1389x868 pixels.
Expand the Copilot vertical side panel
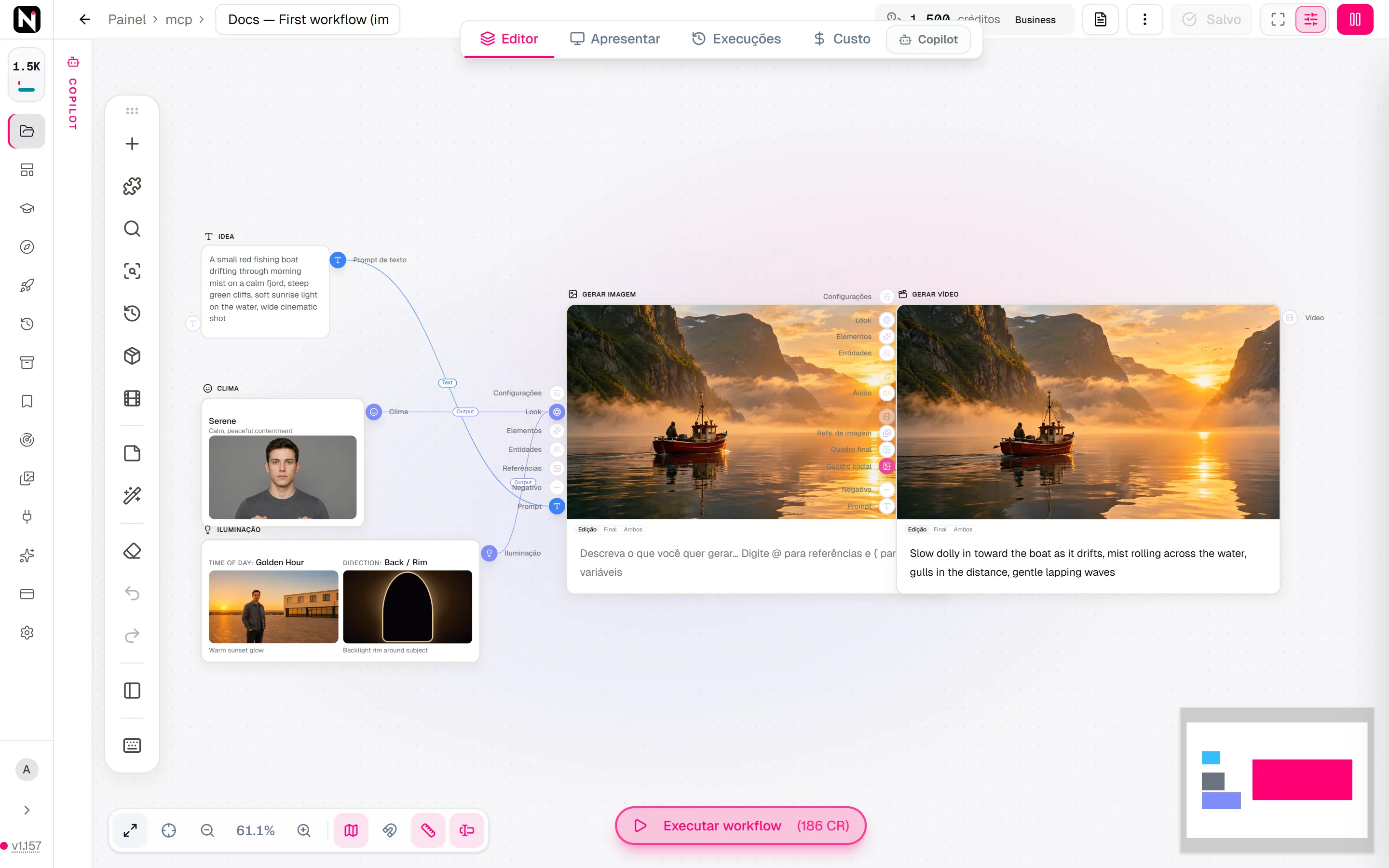(73, 94)
